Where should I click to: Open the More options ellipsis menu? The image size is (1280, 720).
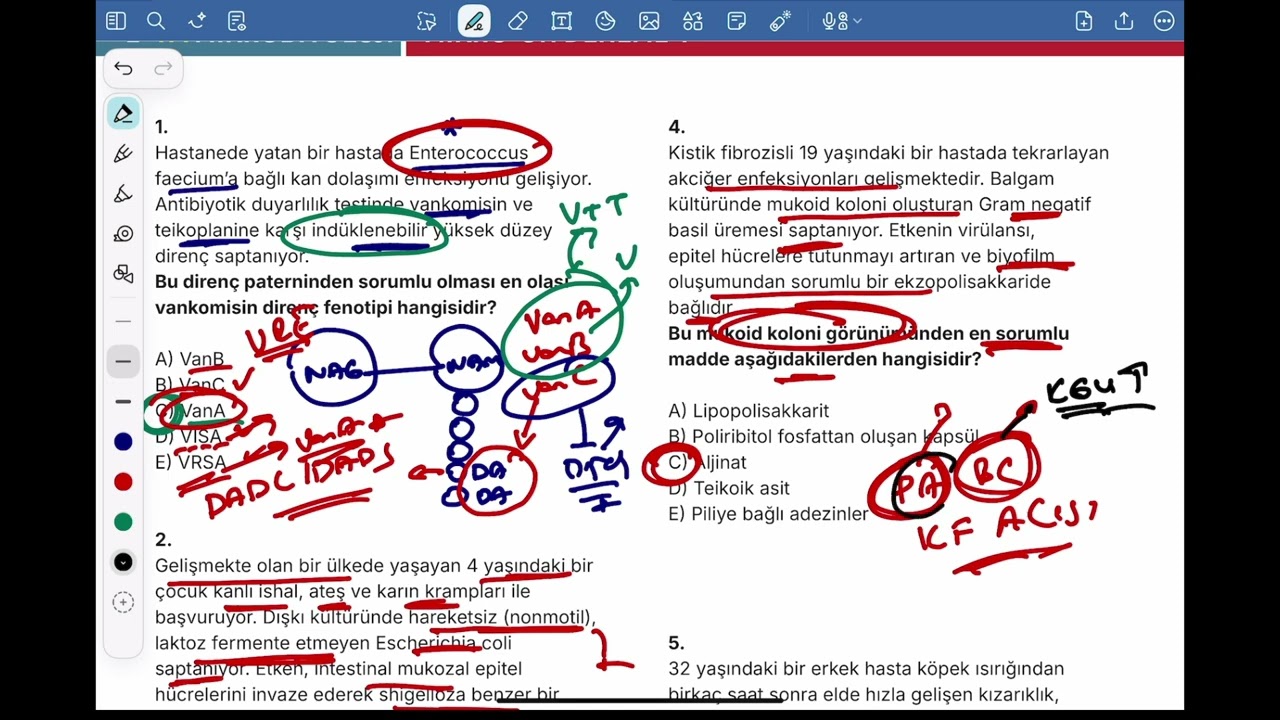point(1164,20)
